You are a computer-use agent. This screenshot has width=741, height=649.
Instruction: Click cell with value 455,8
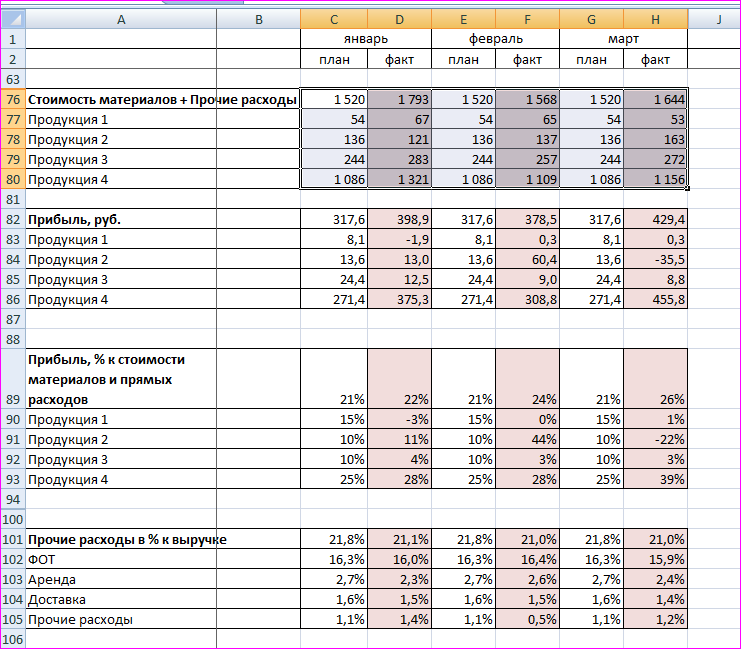[655, 299]
